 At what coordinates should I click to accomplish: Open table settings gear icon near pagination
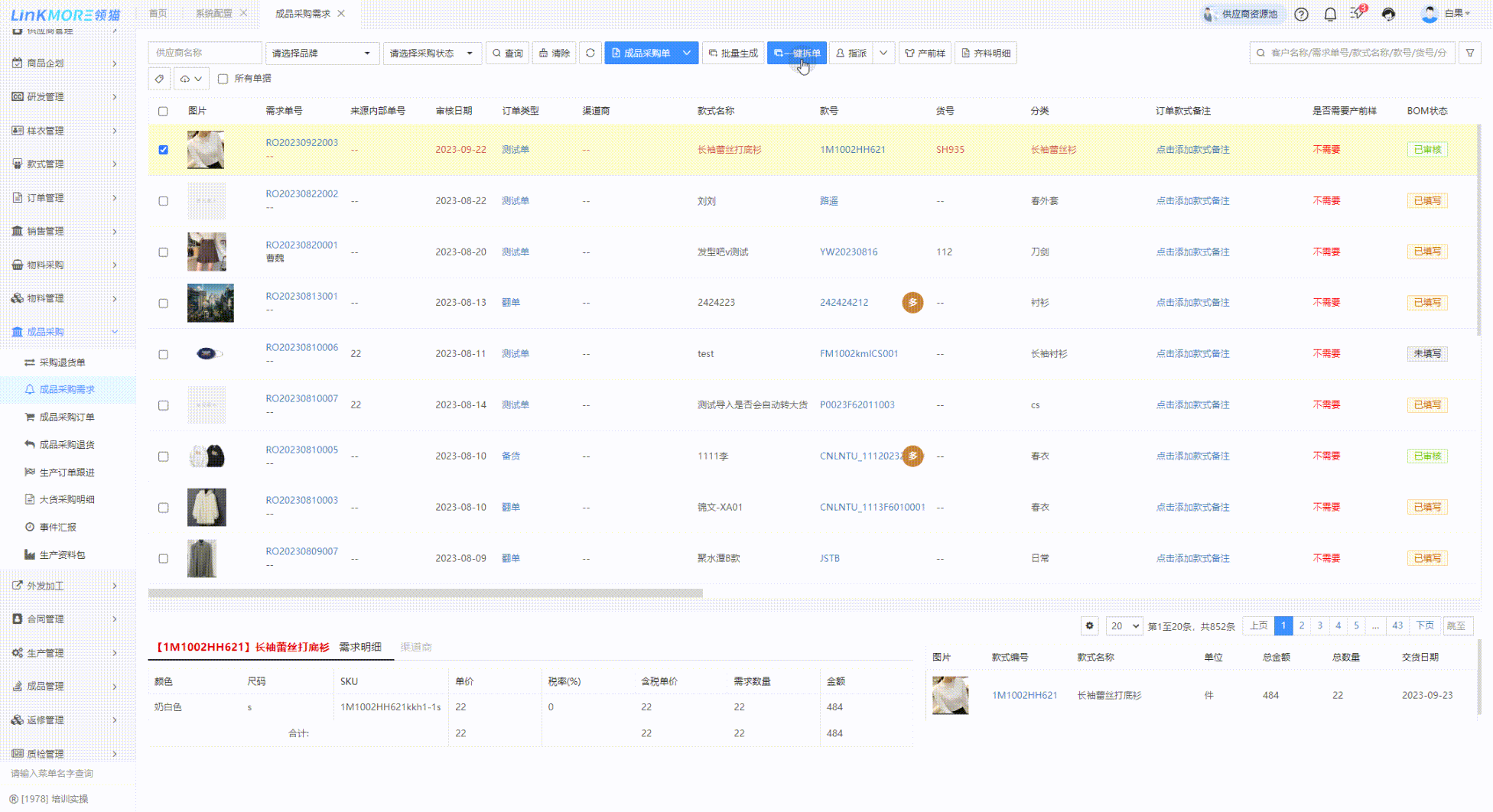point(1090,626)
